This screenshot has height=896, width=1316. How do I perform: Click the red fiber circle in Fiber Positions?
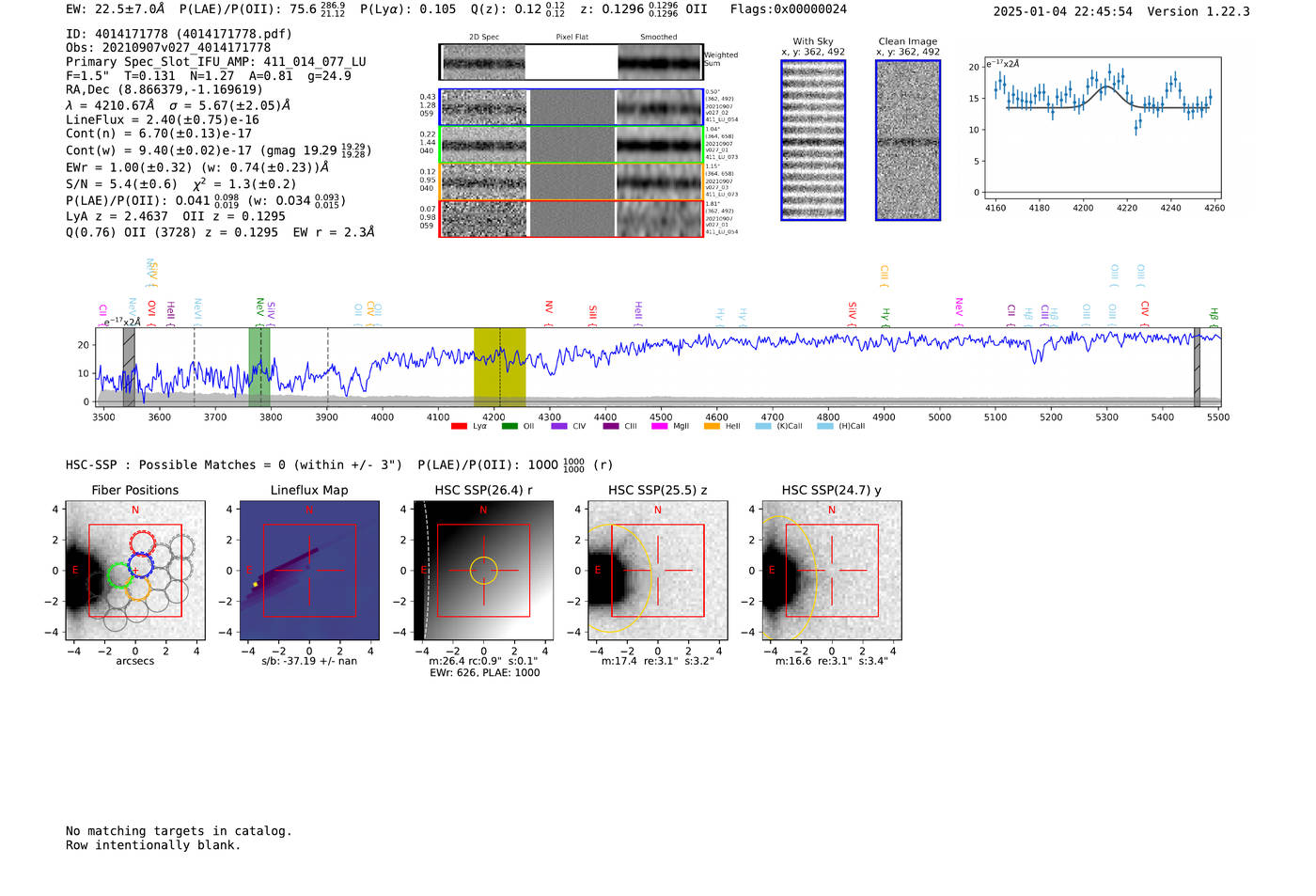tap(142, 542)
